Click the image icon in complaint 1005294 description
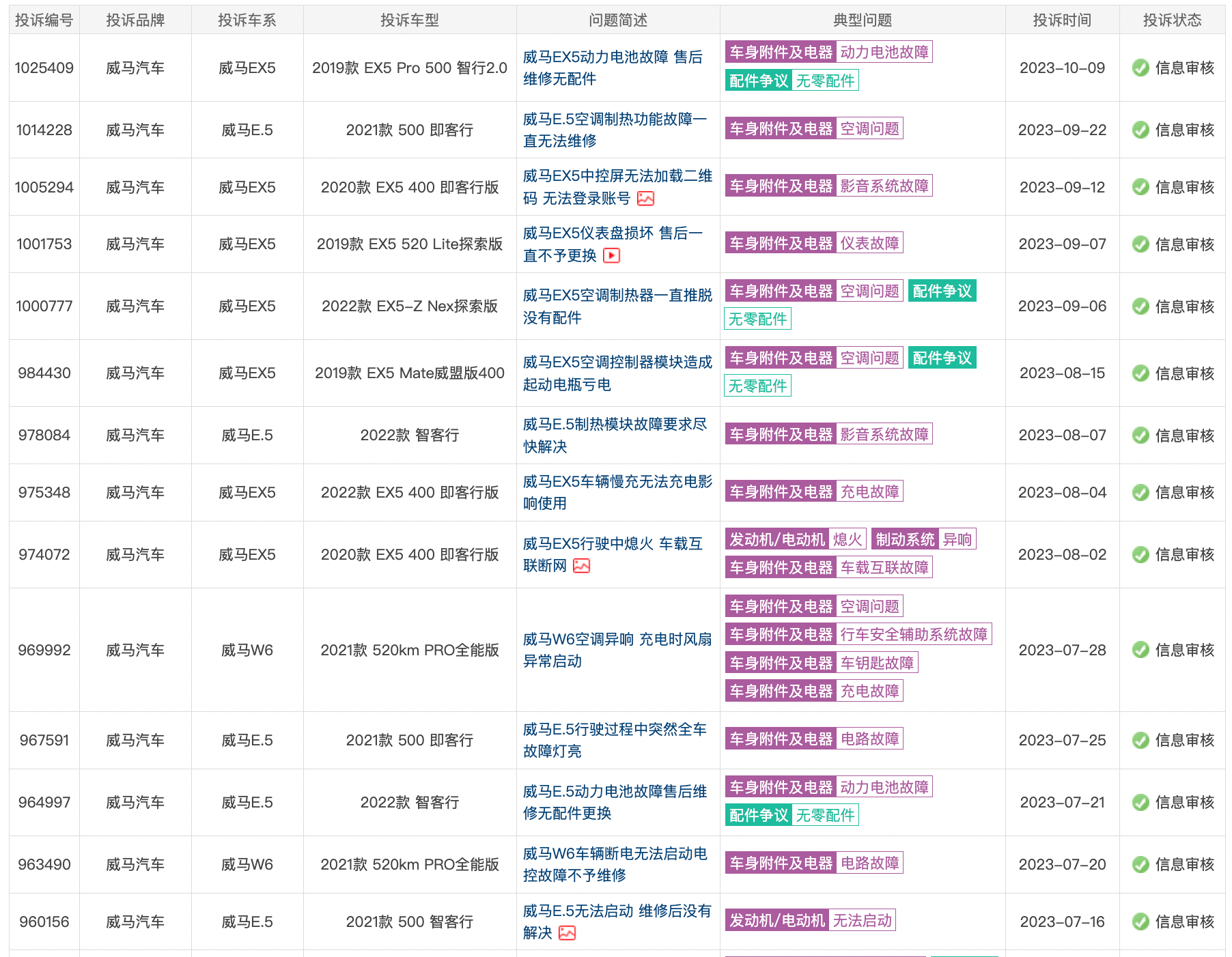The height and width of the screenshot is (957, 1232). (x=645, y=199)
